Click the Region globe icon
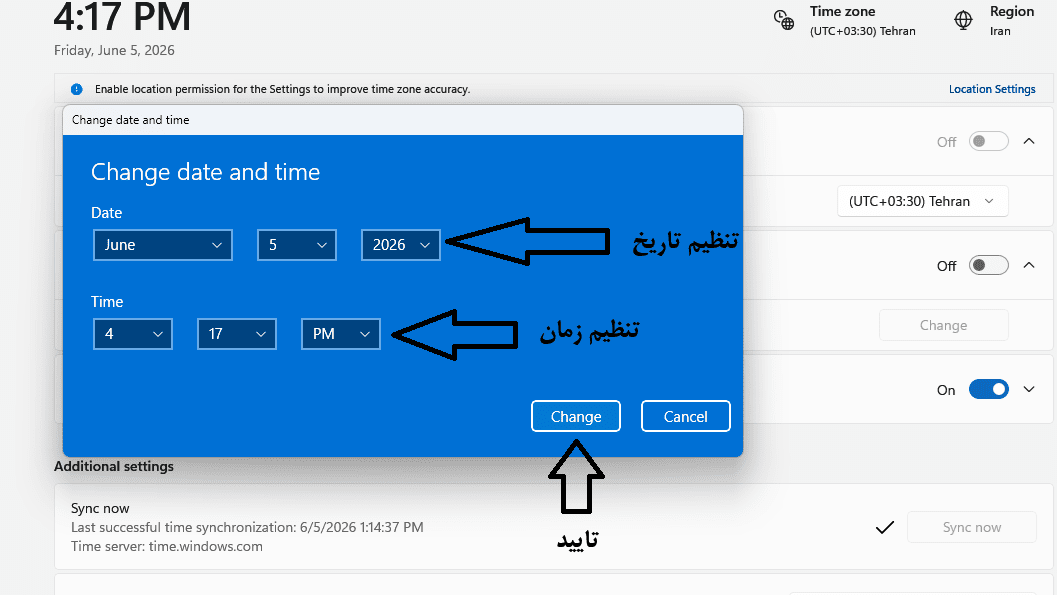 pos(963,20)
